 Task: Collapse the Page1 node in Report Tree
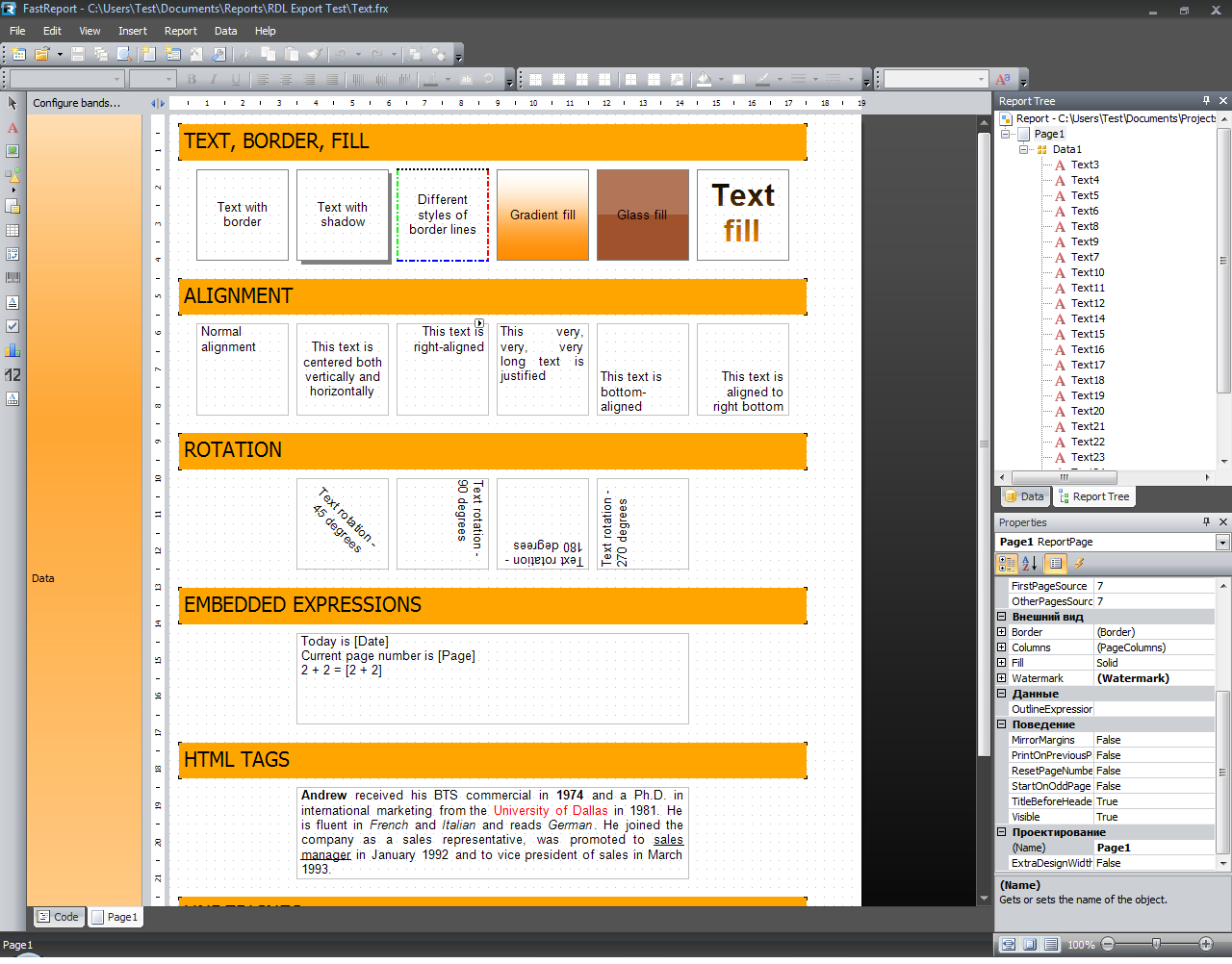tap(1007, 134)
